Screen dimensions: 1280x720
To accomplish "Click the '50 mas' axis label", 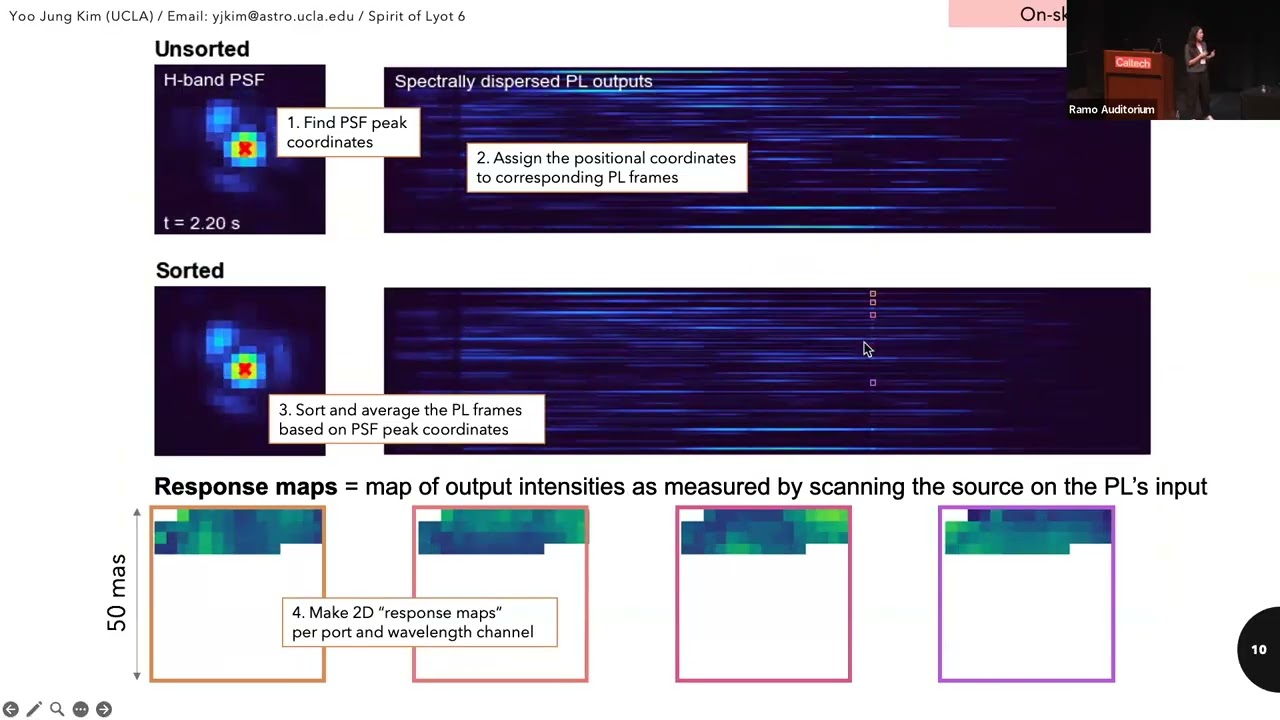I will tap(117, 593).
